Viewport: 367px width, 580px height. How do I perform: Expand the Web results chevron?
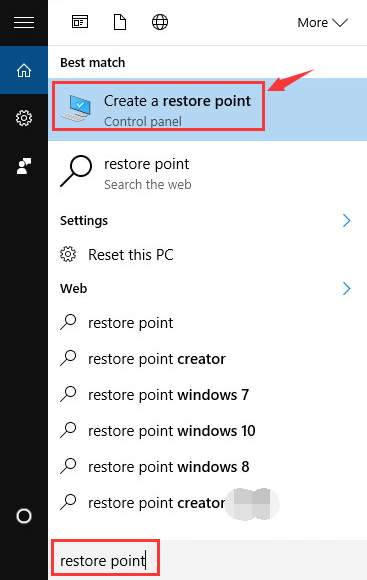click(346, 289)
